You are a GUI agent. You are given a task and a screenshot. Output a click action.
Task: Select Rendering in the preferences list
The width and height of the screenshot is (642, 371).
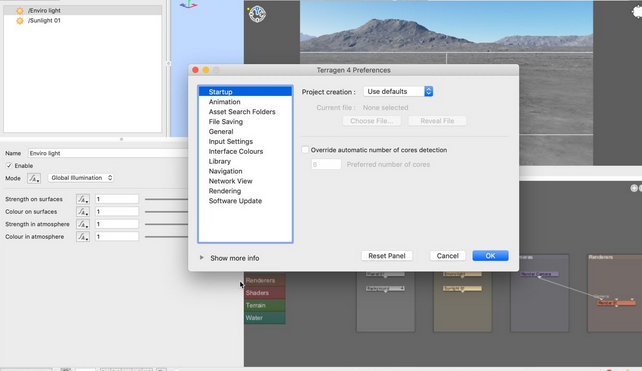pyautogui.click(x=245, y=191)
